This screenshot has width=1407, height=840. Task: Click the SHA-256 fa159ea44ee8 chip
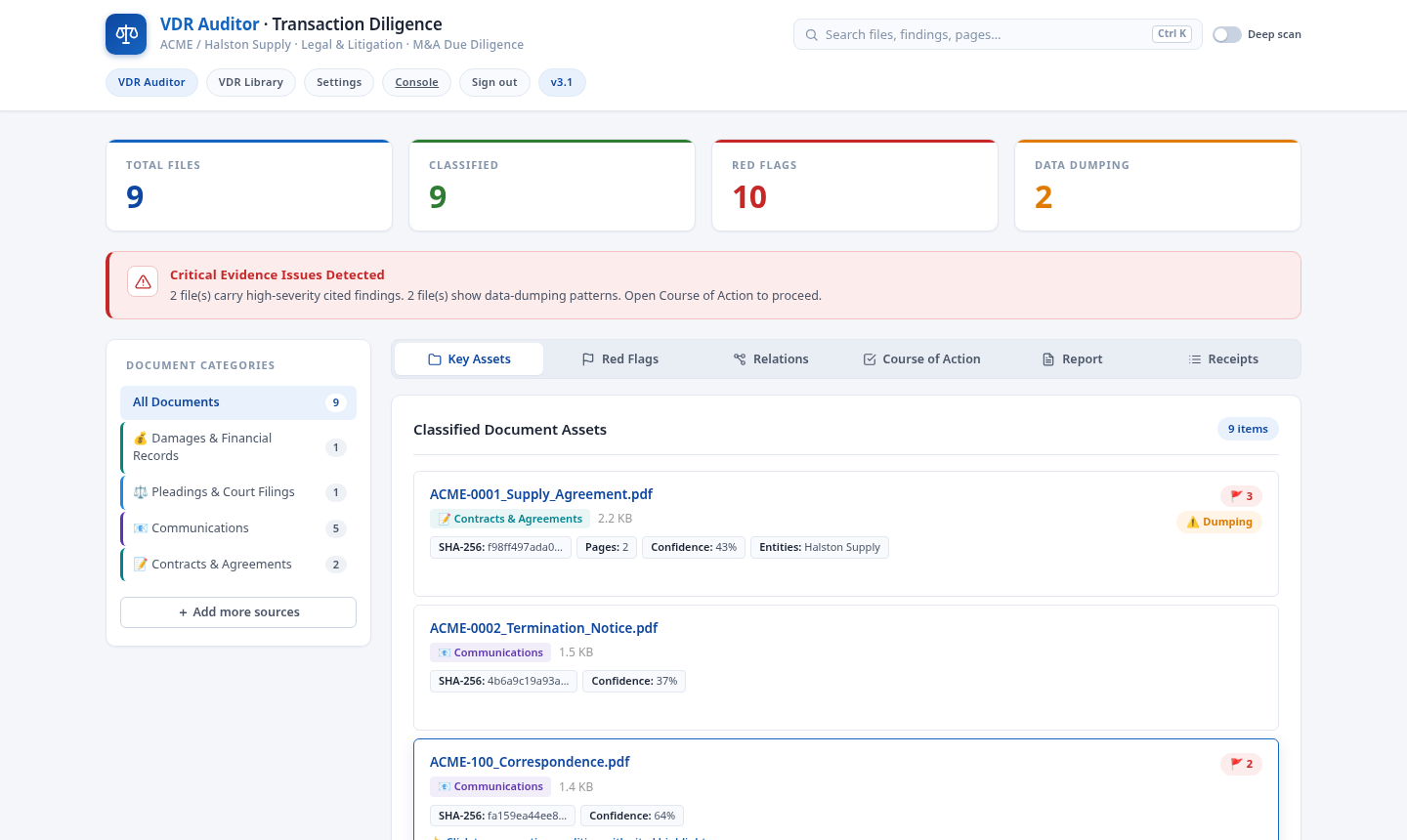click(x=502, y=816)
